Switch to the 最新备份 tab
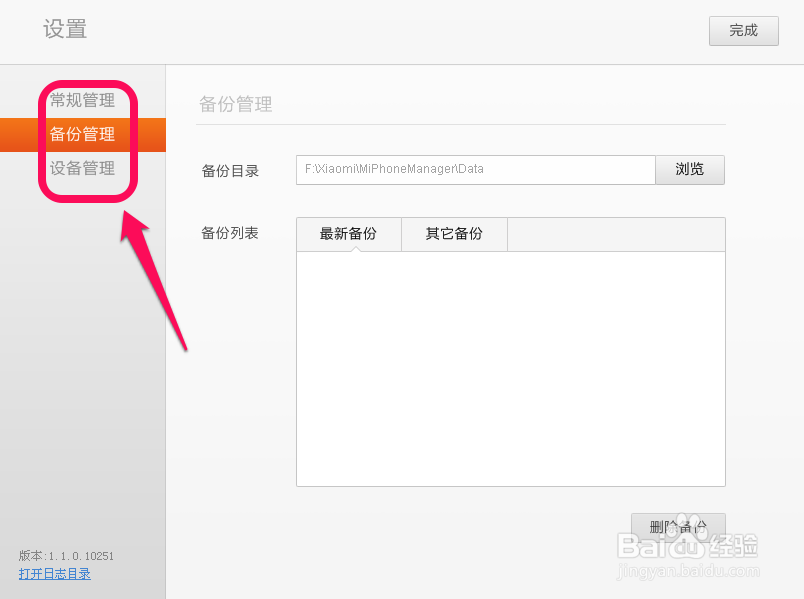804x599 pixels. point(348,234)
